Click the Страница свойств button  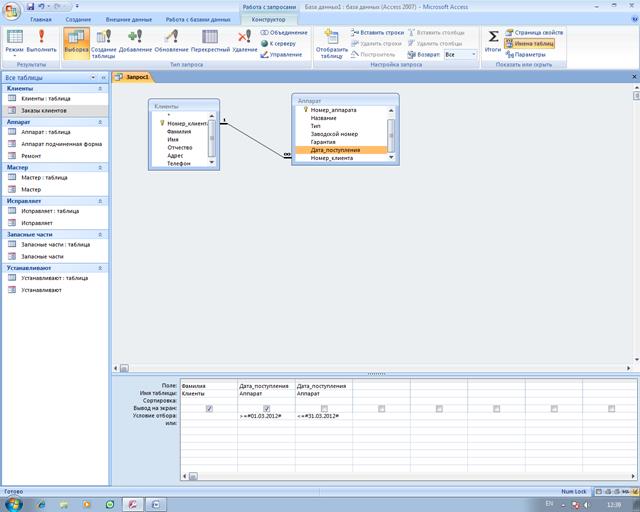pyautogui.click(x=538, y=33)
